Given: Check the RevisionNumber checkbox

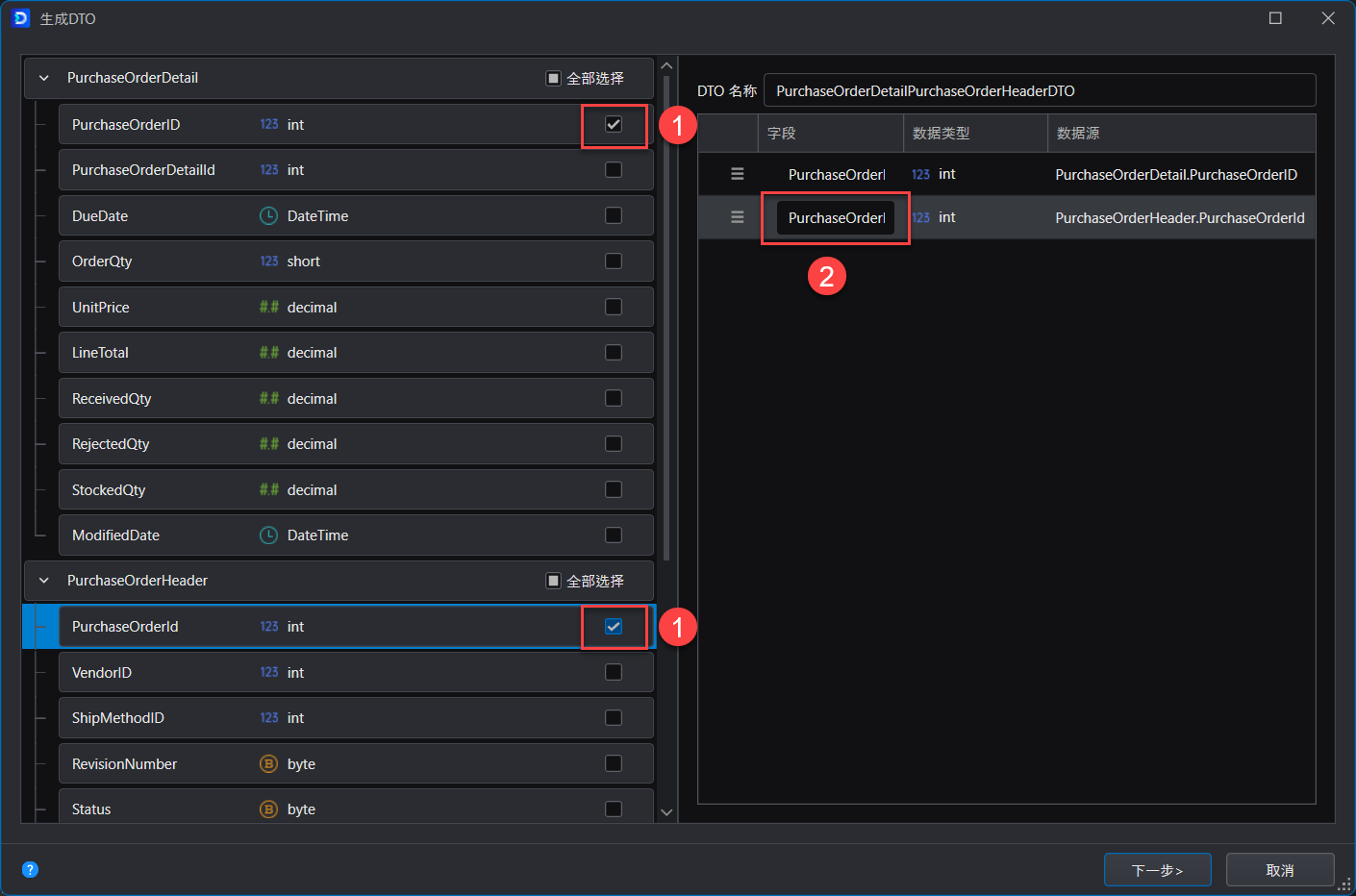Looking at the screenshot, I should (614, 763).
